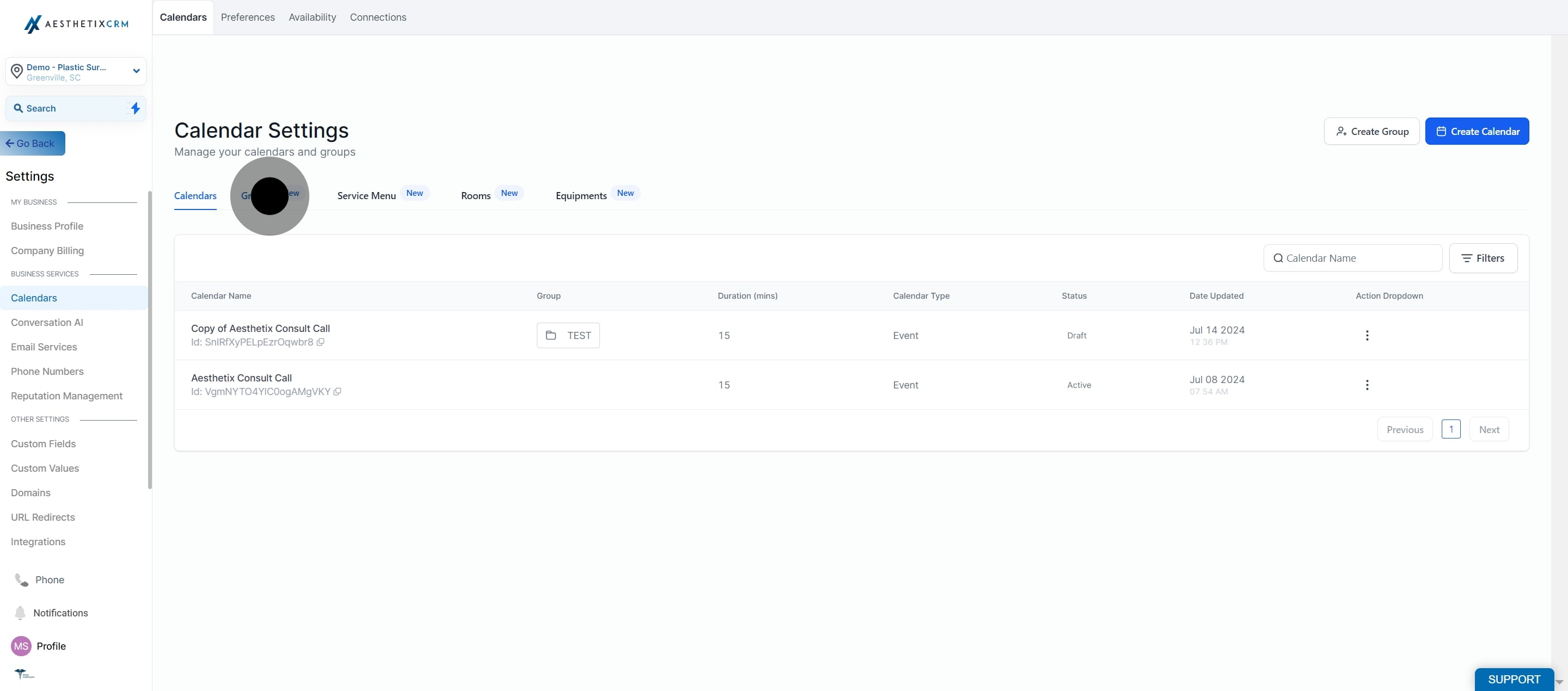
Task: Expand the SUPPORT widget chevron
Action: click(x=1560, y=682)
